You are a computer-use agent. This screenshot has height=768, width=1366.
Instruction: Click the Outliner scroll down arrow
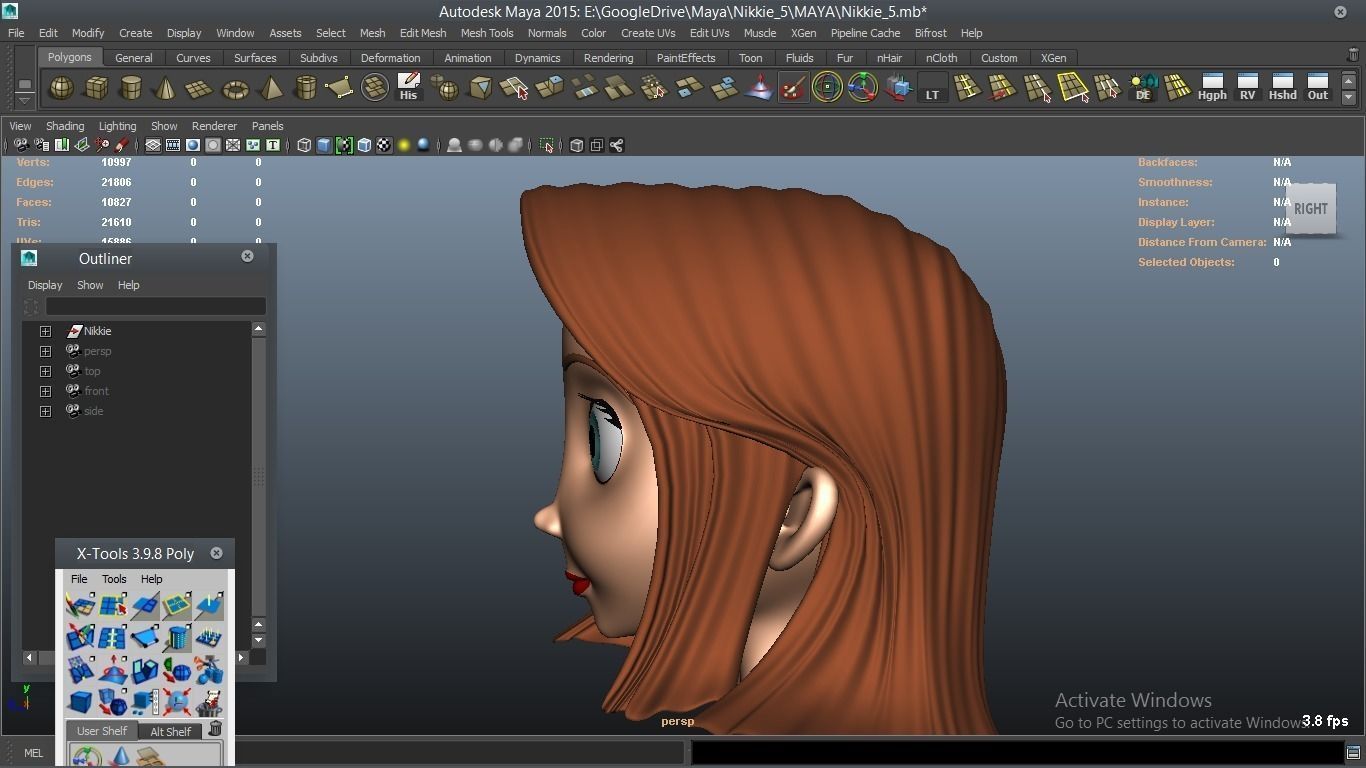click(x=258, y=640)
